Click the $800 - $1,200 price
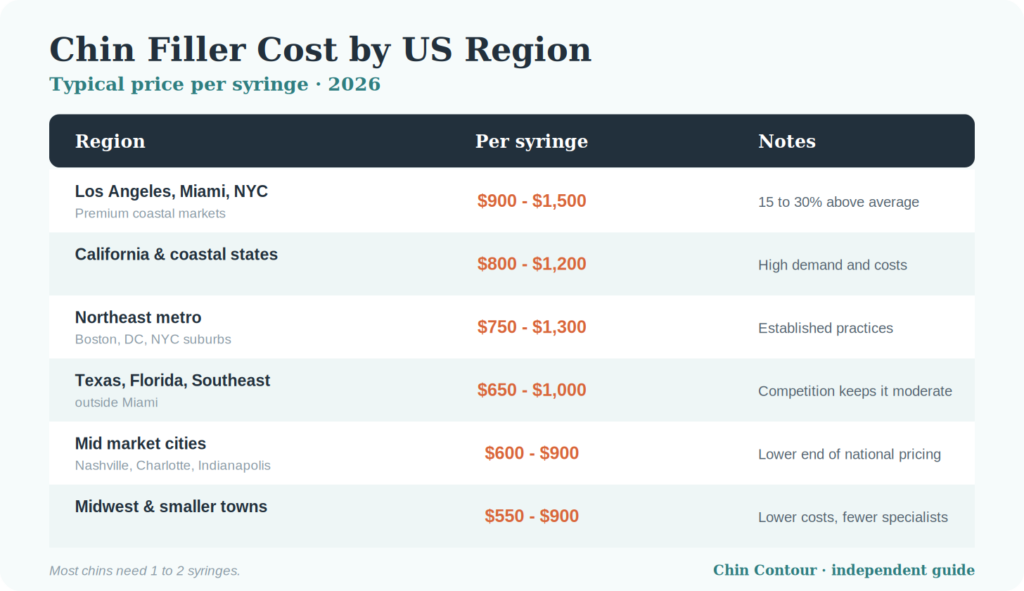This screenshot has width=1024, height=591. pos(532,264)
